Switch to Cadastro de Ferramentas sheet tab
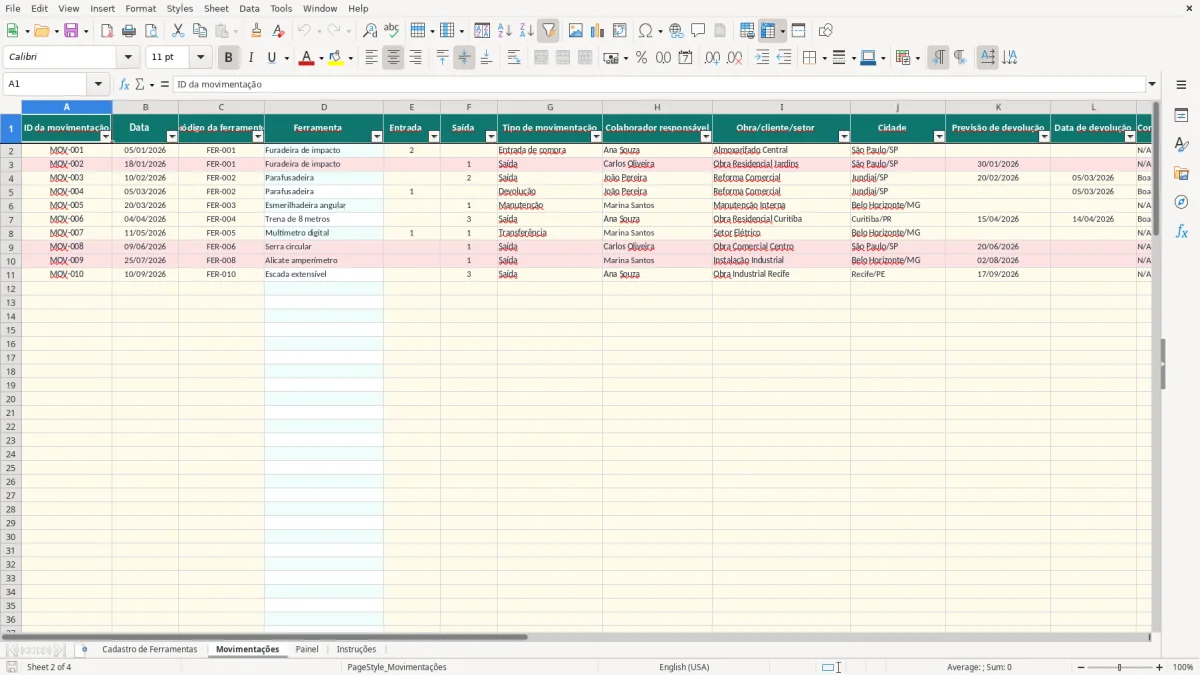Image resolution: width=1200 pixels, height=675 pixels. (150, 650)
